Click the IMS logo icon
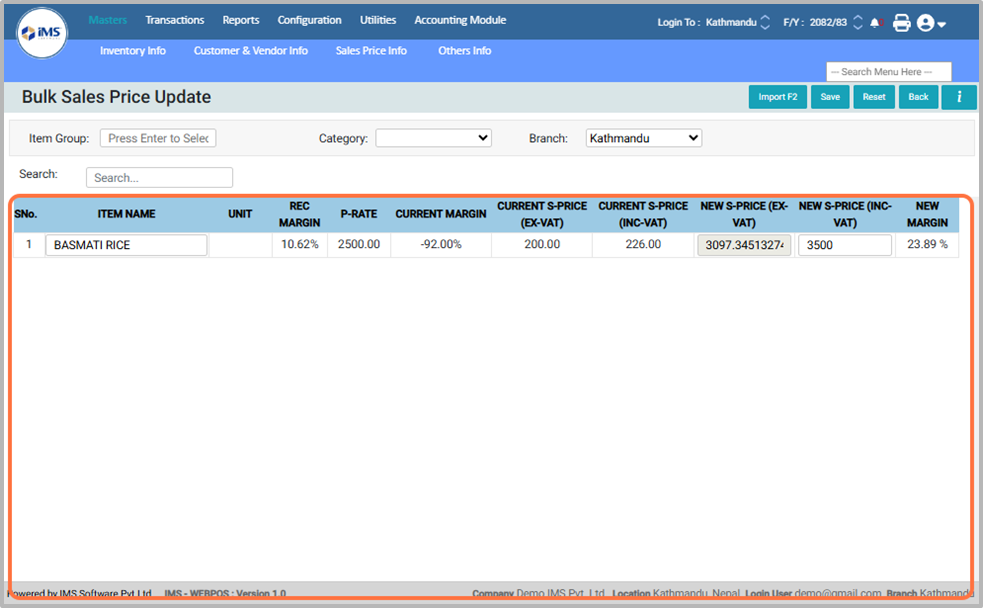Image resolution: width=983 pixels, height=608 pixels. tap(43, 33)
